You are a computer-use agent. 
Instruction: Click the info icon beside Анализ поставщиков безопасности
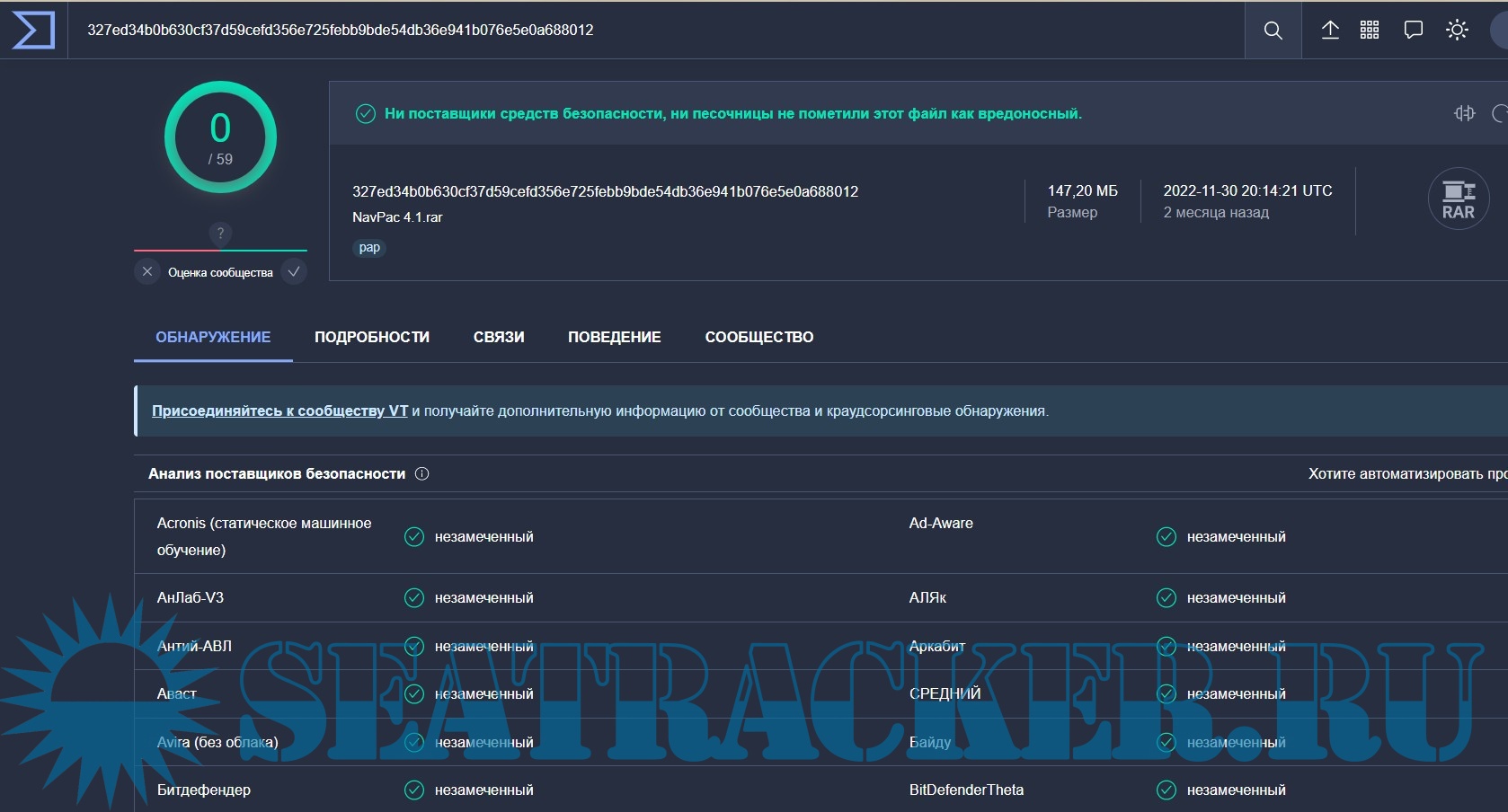click(421, 473)
